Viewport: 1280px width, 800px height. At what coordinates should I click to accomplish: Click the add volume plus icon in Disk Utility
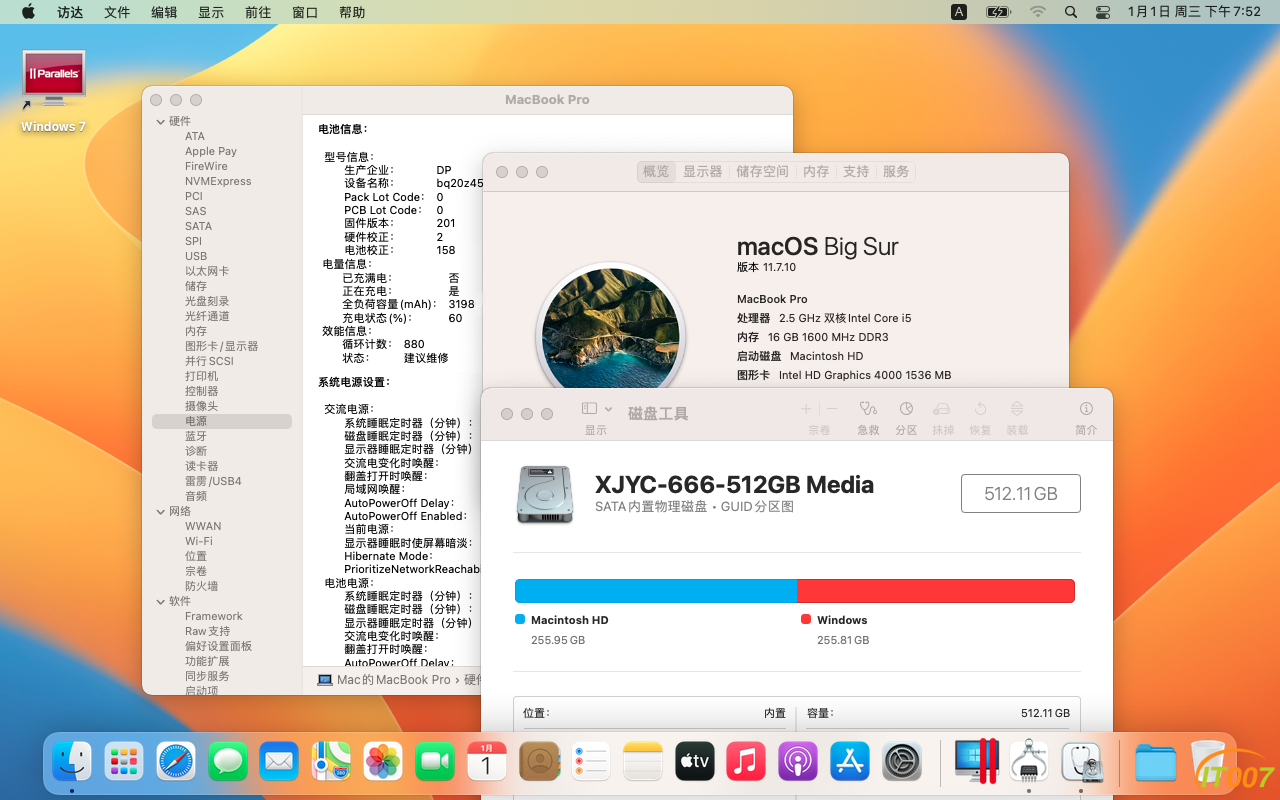(x=806, y=409)
